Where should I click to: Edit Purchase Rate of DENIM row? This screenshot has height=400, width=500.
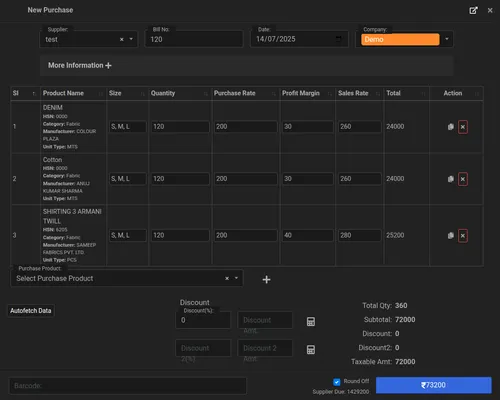pyautogui.click(x=245, y=127)
